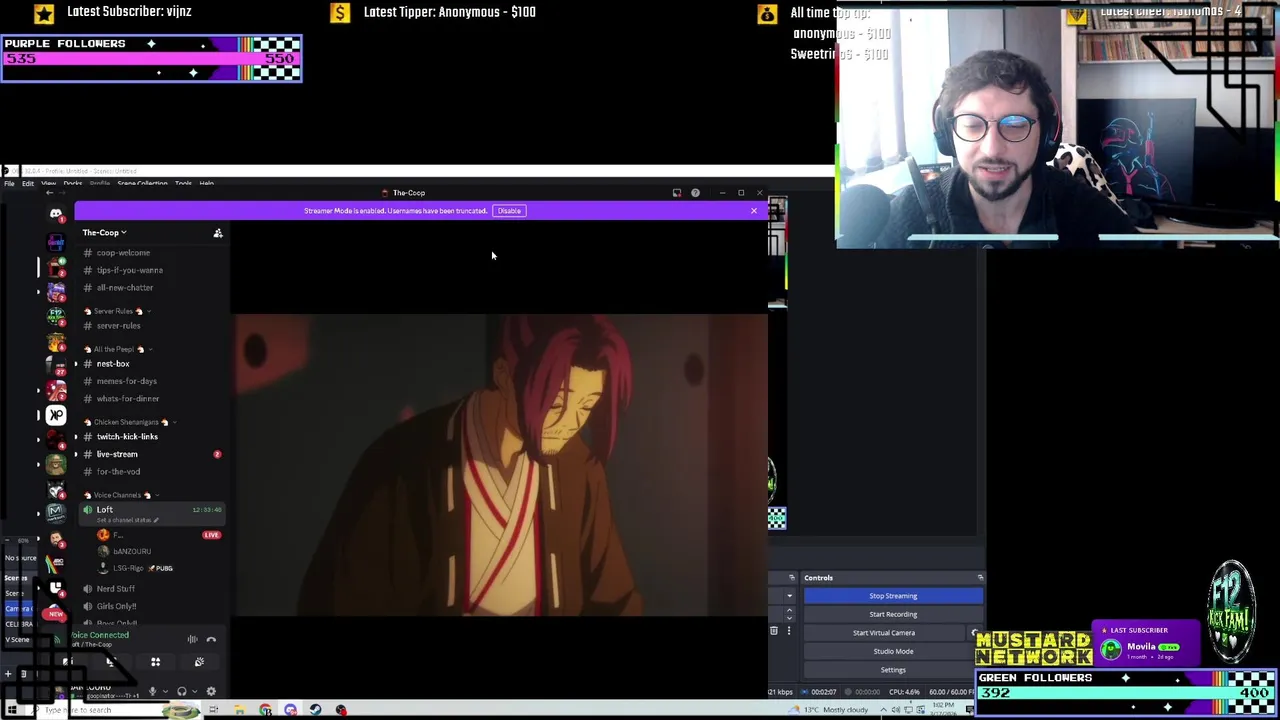Open OBS Scene Collection menu
Viewport: 1280px width, 720px height.
(x=142, y=184)
